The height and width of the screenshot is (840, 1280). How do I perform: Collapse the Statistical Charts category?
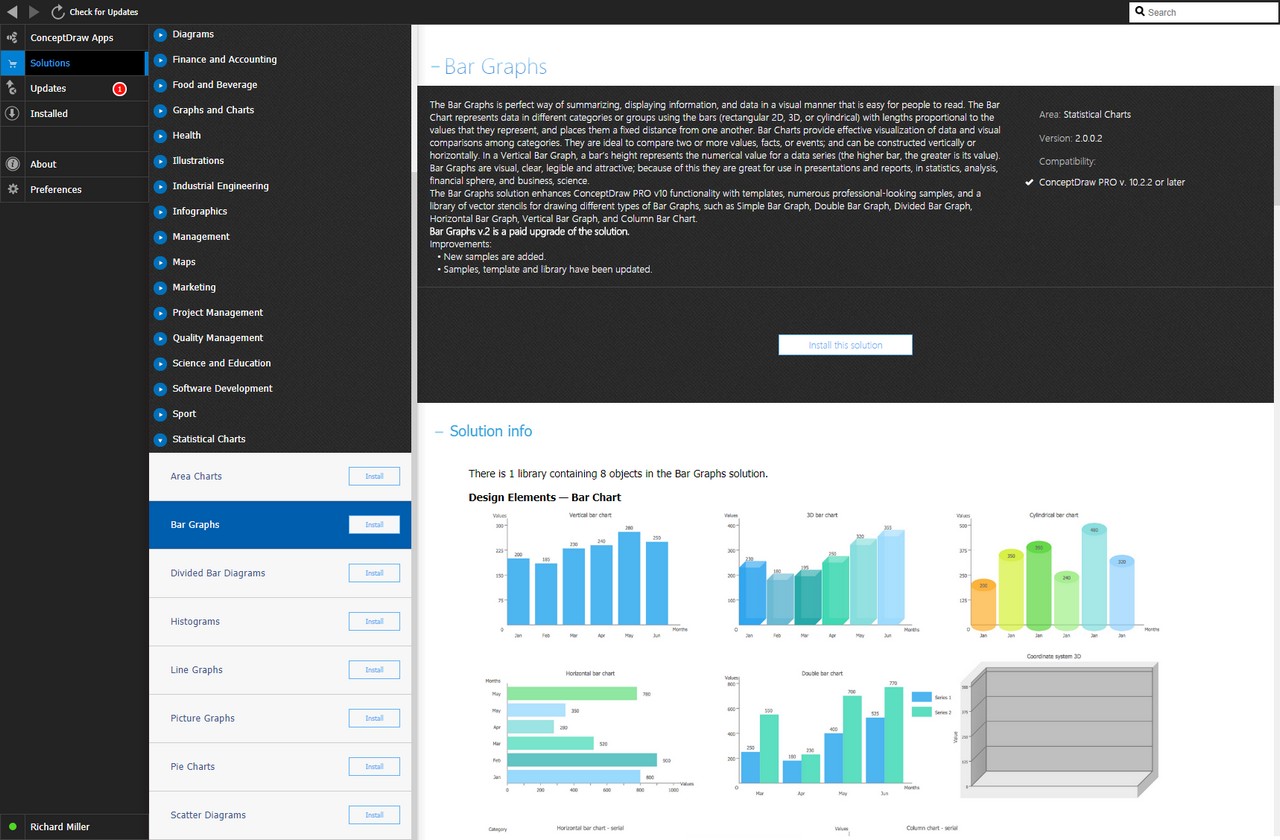point(160,439)
